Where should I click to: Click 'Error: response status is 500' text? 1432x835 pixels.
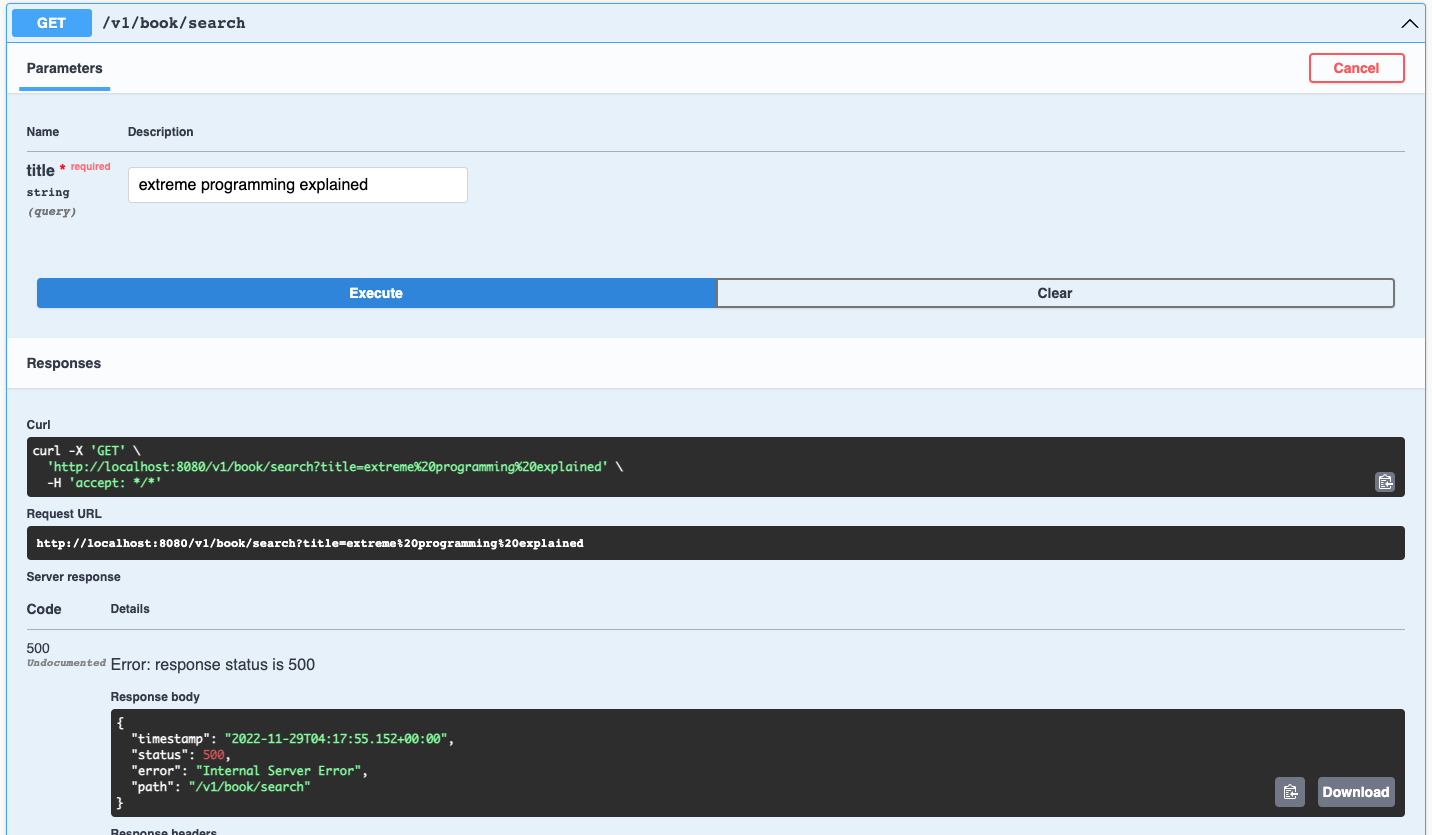tap(213, 665)
